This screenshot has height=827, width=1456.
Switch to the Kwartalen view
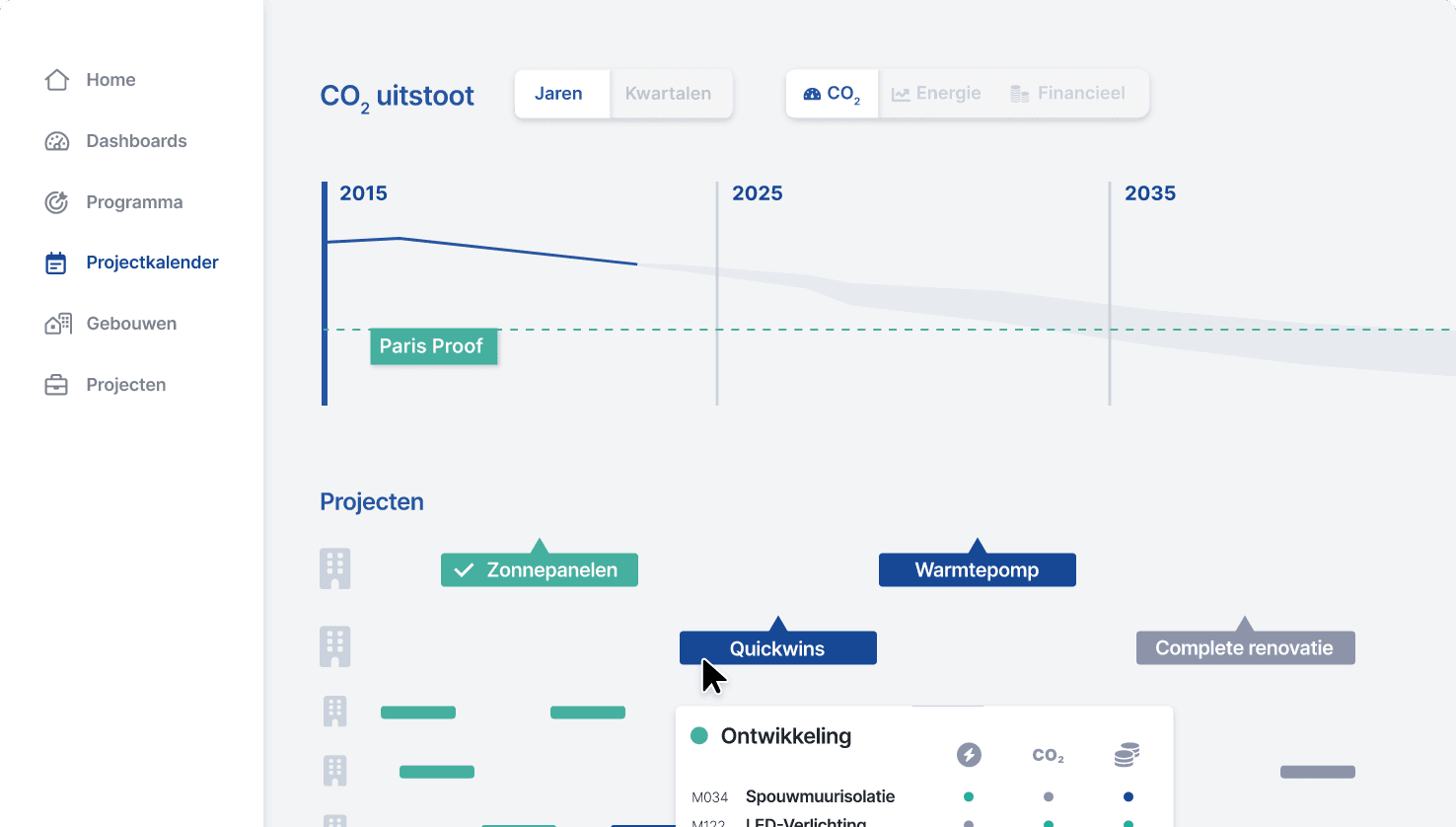(671, 94)
